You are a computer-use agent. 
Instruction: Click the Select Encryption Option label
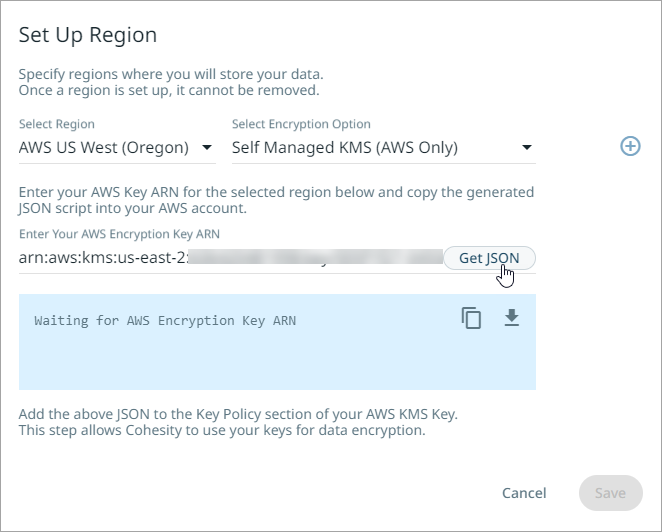click(301, 124)
